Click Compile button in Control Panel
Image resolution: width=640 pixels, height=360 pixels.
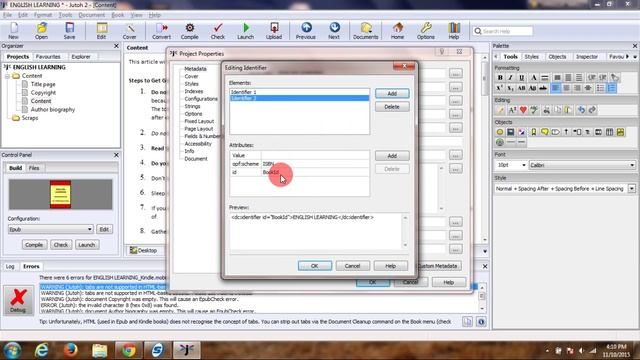click(x=33, y=245)
